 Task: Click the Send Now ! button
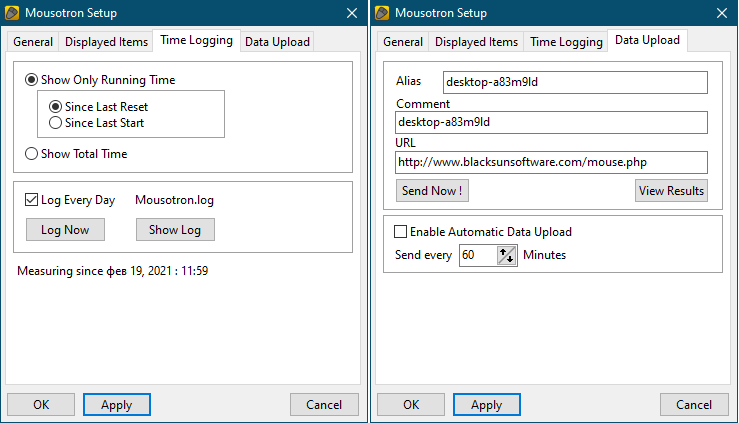[x=432, y=190]
